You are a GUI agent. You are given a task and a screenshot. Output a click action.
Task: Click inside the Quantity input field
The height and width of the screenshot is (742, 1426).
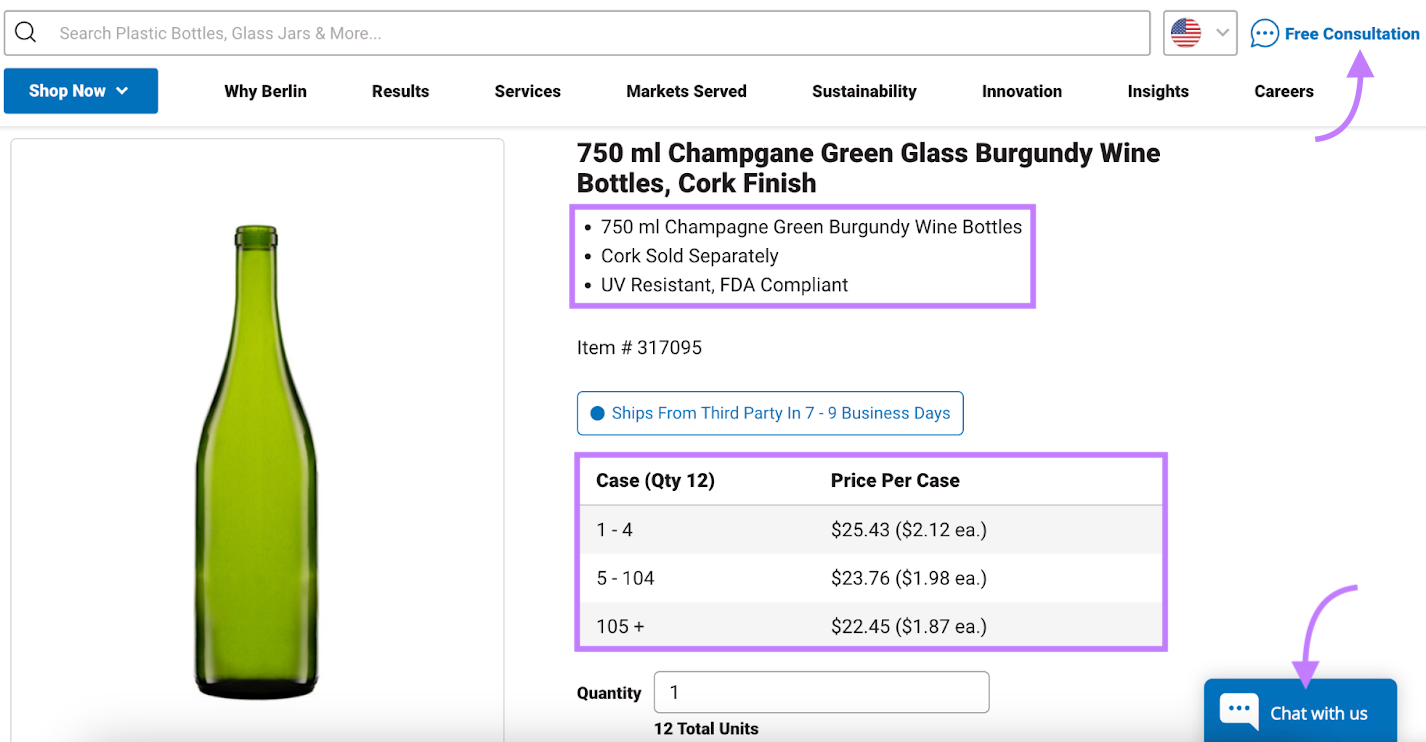point(820,692)
